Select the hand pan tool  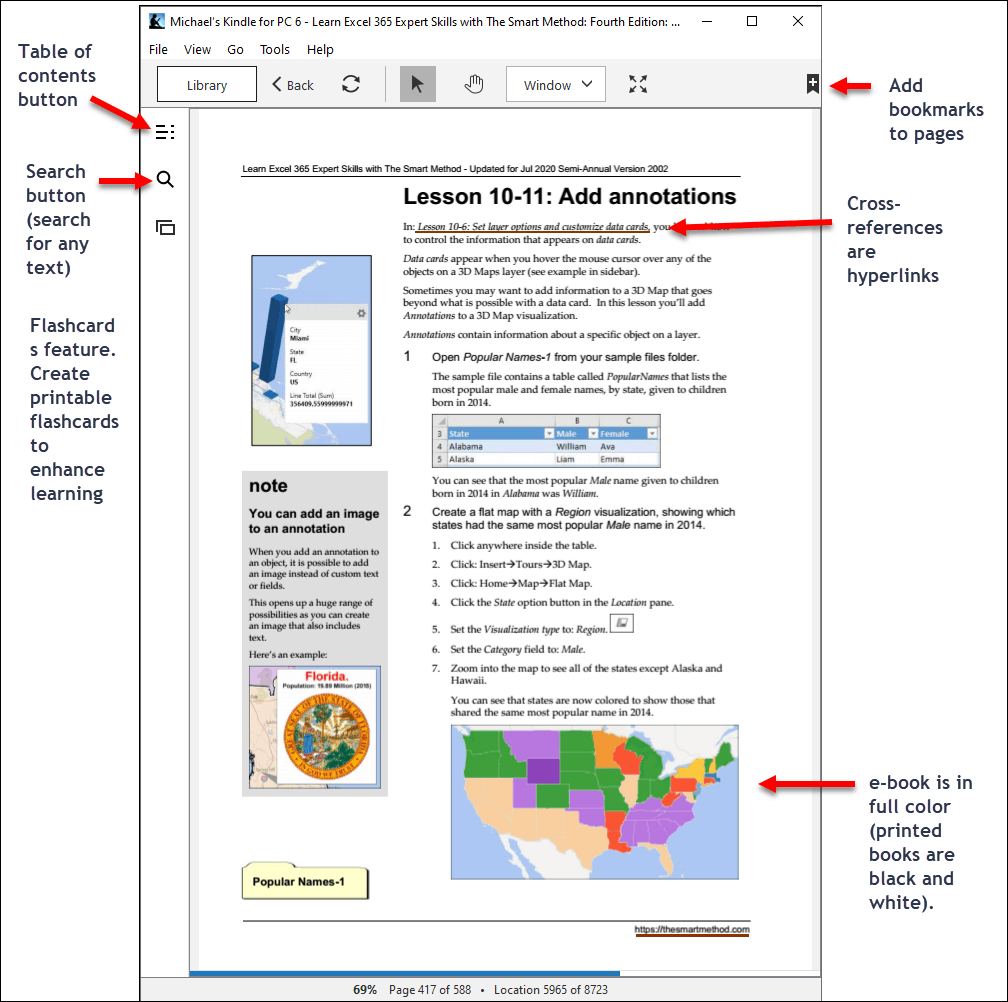(474, 84)
